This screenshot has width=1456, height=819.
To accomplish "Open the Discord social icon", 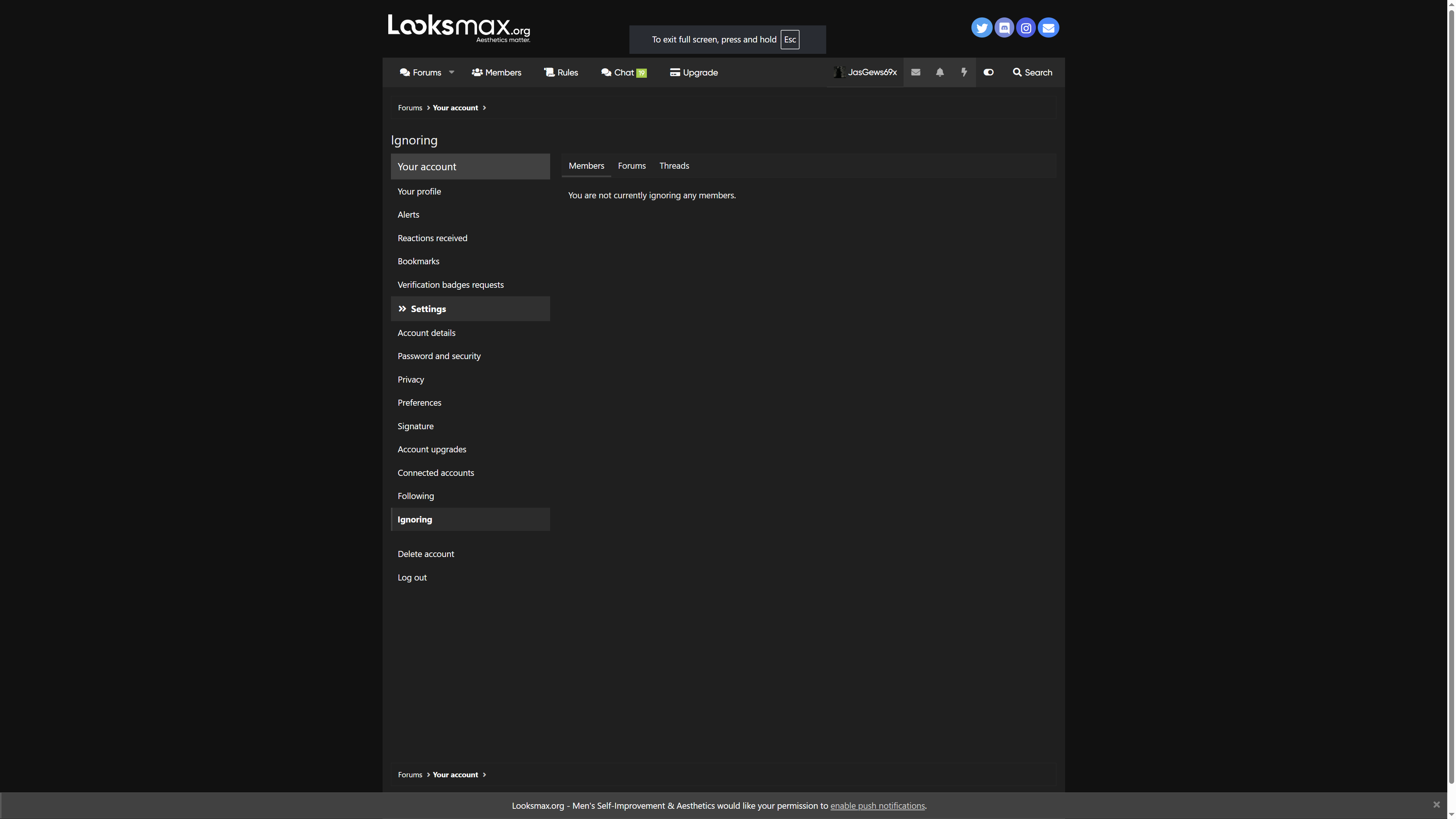I will coord(1004,28).
